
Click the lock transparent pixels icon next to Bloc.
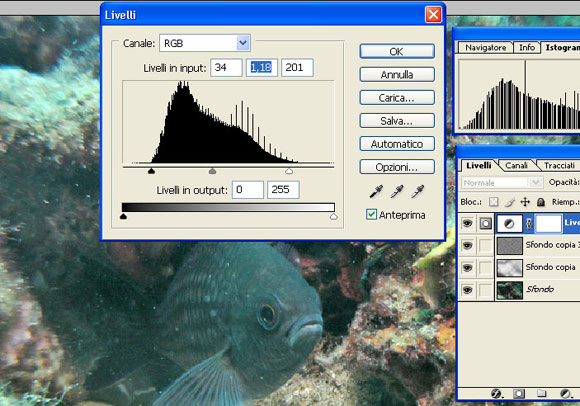coord(493,202)
